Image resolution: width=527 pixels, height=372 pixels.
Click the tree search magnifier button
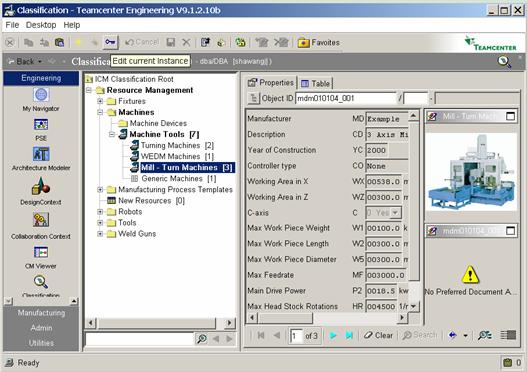201,339
